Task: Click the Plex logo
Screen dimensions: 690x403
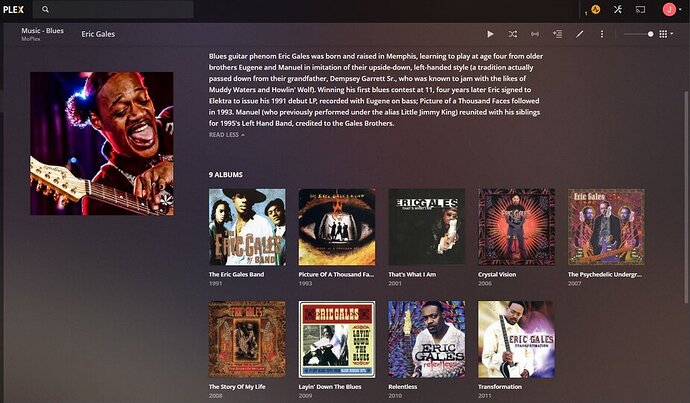Action: pos(13,9)
